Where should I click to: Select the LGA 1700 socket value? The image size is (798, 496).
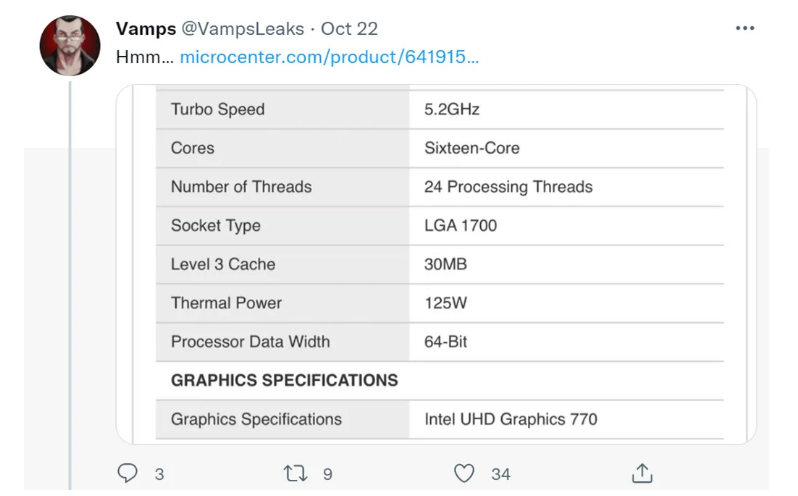tap(461, 225)
